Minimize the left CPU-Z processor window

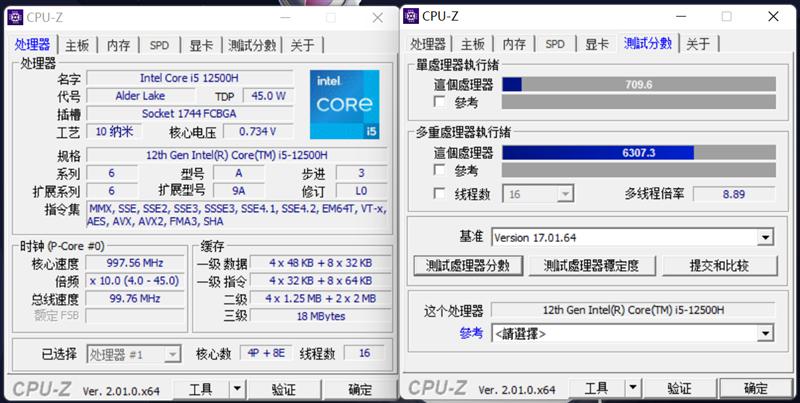[285, 18]
